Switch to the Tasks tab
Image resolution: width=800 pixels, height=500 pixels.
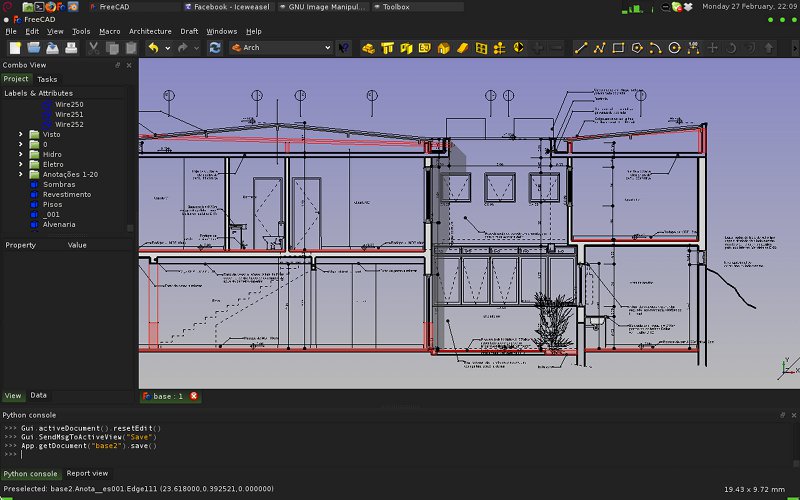pyautogui.click(x=47, y=79)
